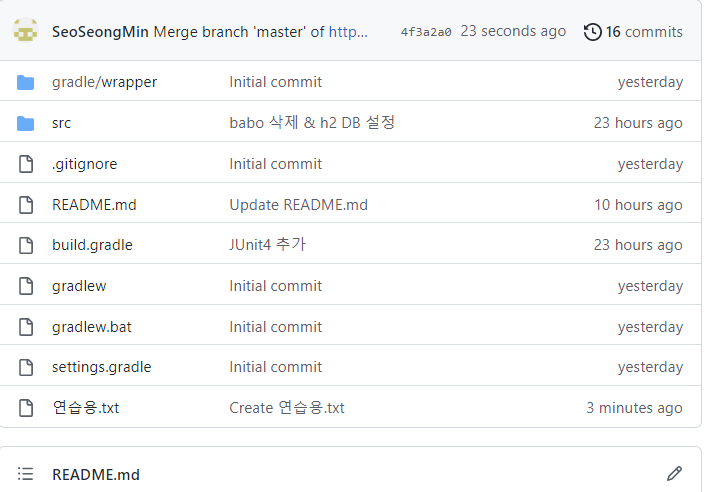Open 'babo 삭제 & h2 DB 설정' commit

tap(312, 123)
